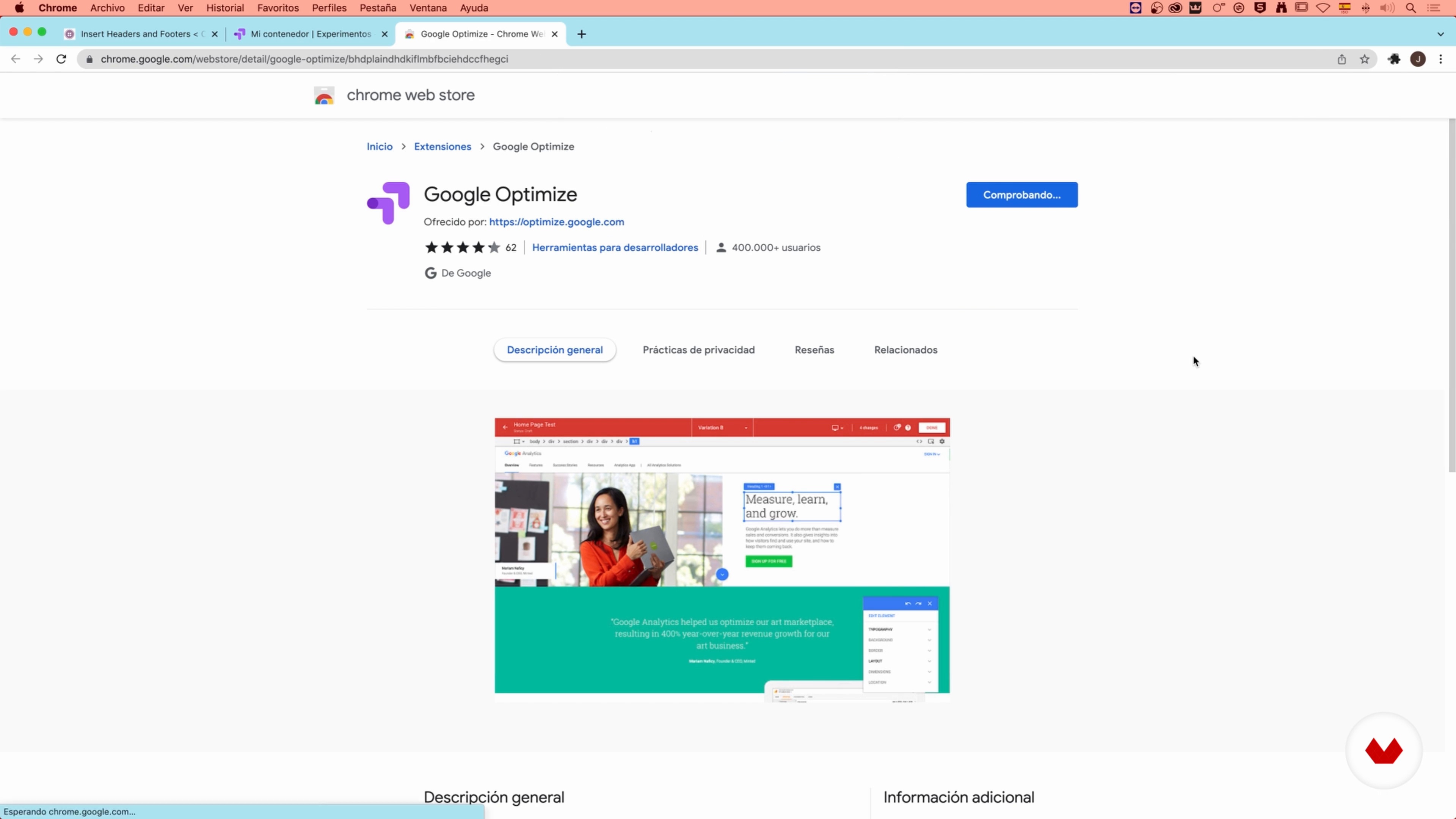This screenshot has height=819, width=1456.
Task: Click the lock icon in address bar
Action: (x=89, y=60)
